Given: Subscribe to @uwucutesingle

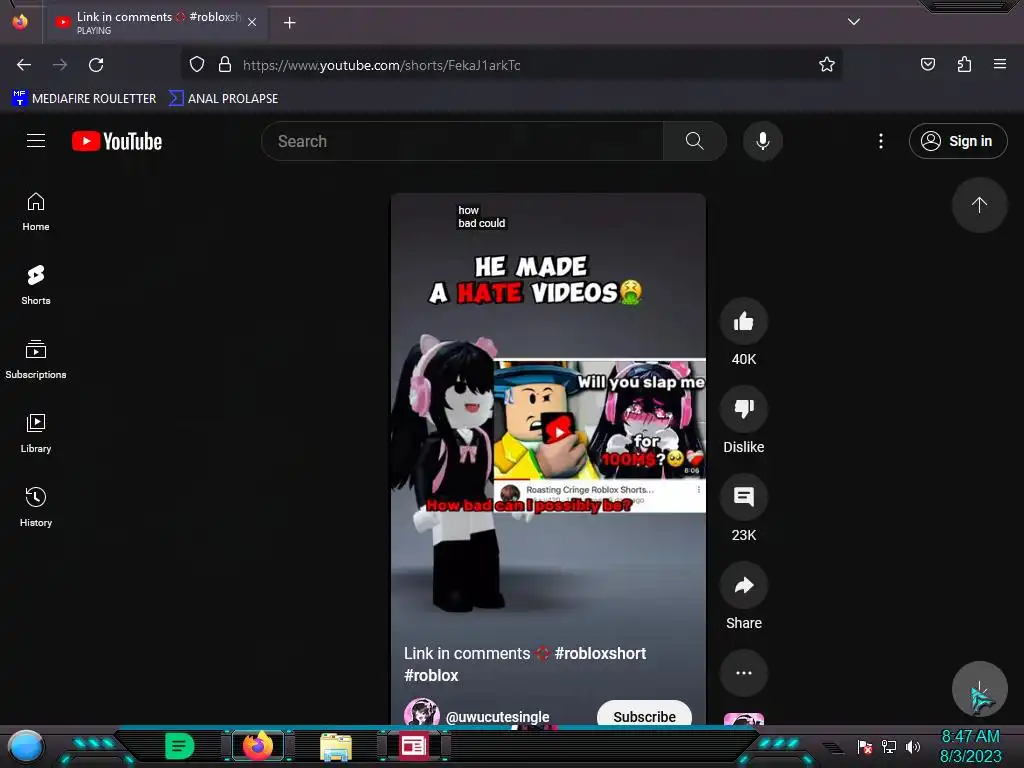Looking at the screenshot, I should click(644, 714).
